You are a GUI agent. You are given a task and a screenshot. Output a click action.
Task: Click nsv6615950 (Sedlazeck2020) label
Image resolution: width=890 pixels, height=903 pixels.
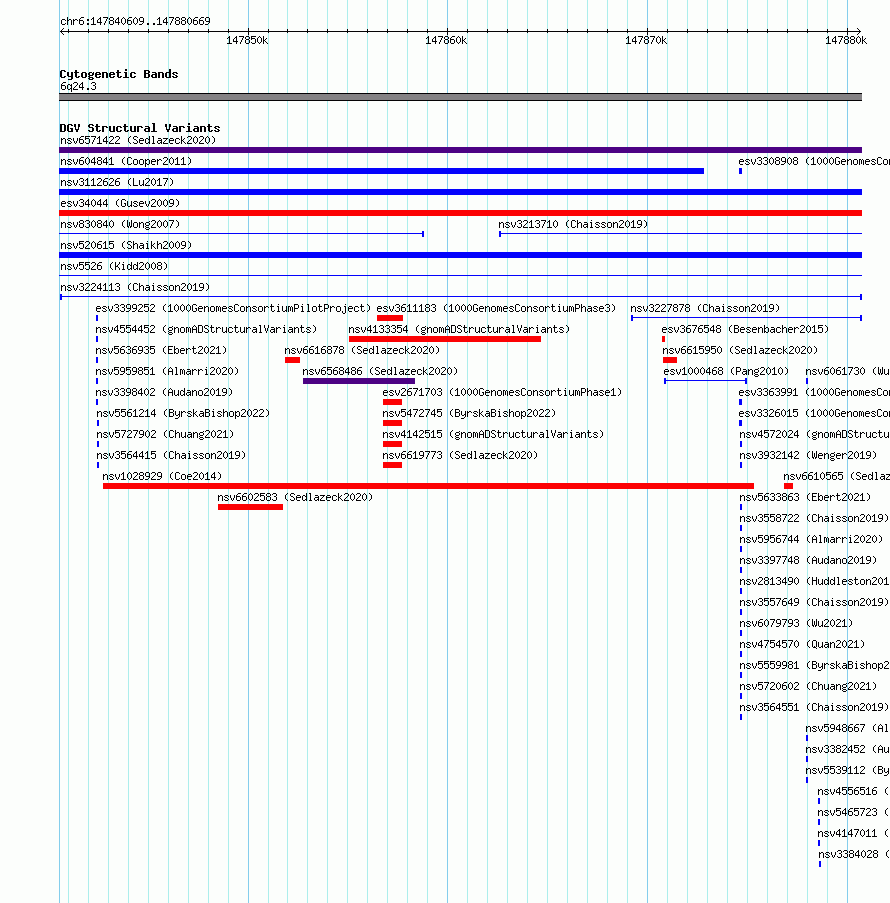(740, 350)
